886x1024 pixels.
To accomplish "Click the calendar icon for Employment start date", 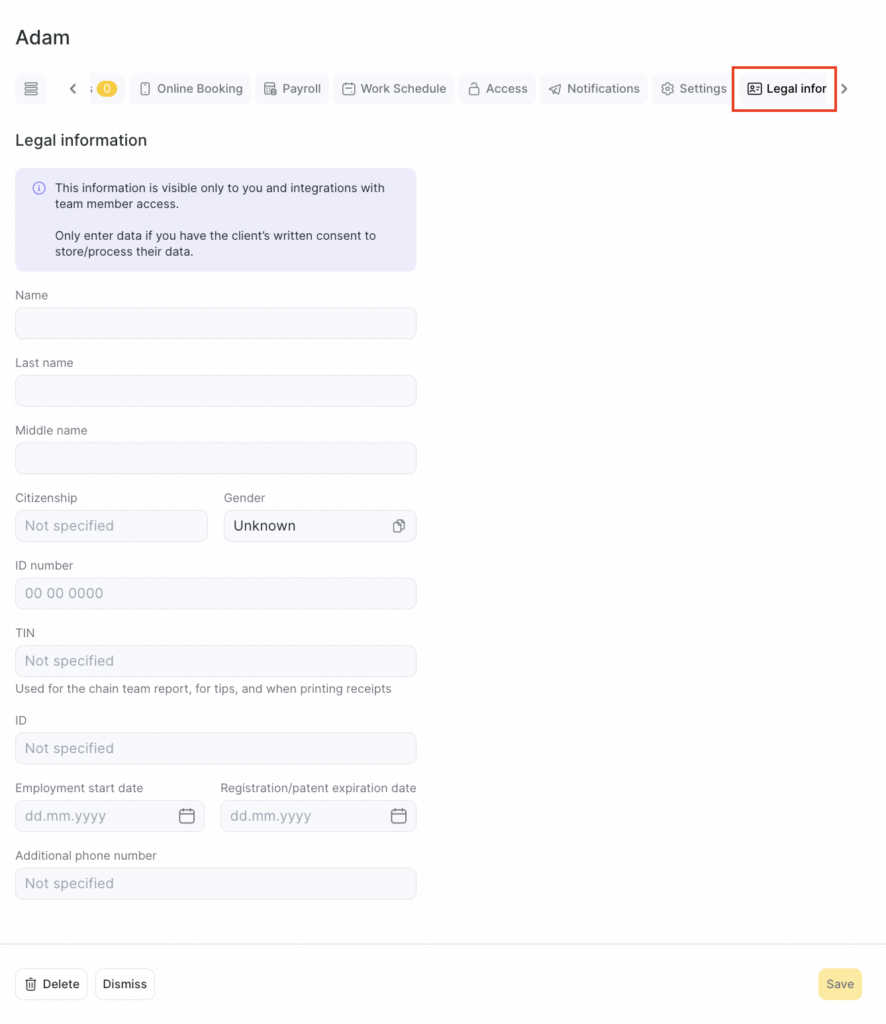I will click(x=186, y=816).
